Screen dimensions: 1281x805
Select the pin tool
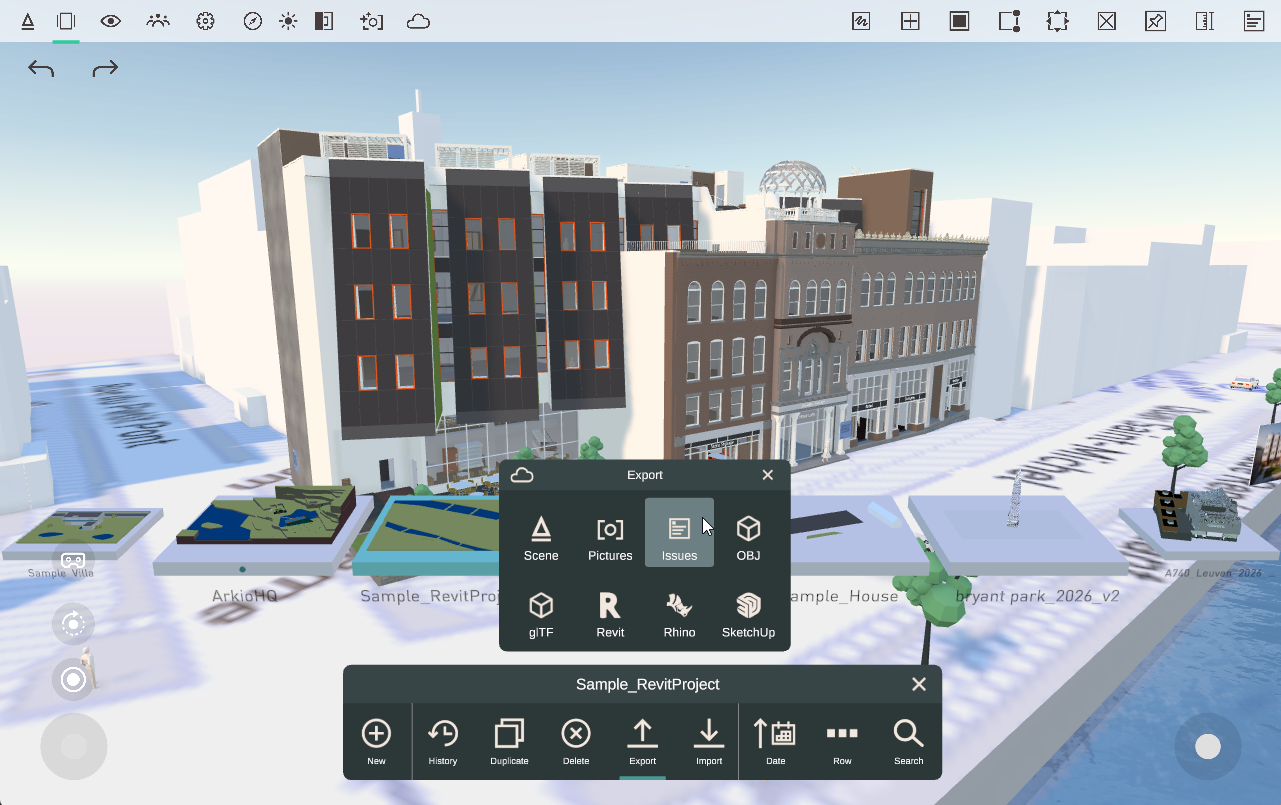coord(1155,21)
